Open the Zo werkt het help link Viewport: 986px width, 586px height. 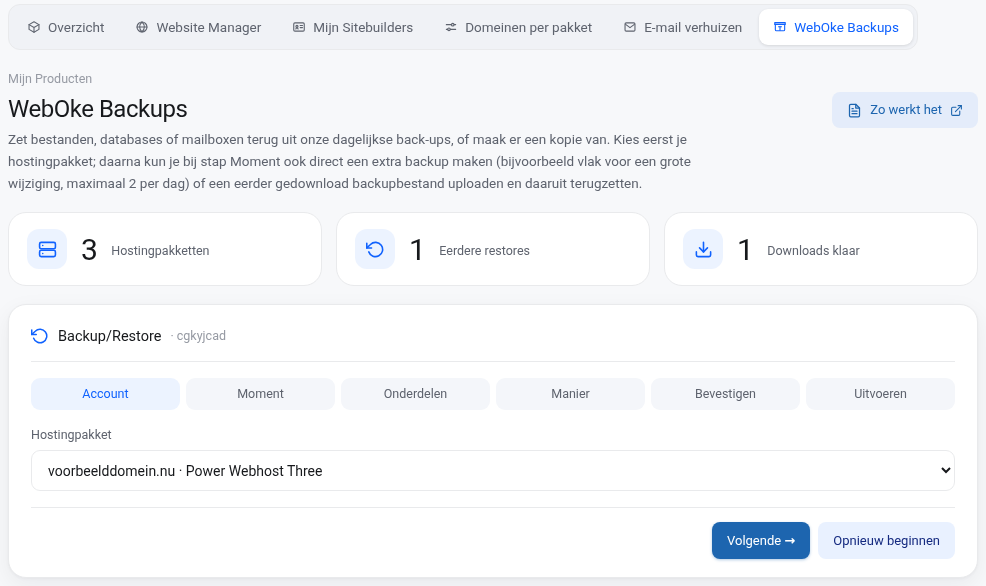pyautogui.click(x=905, y=110)
